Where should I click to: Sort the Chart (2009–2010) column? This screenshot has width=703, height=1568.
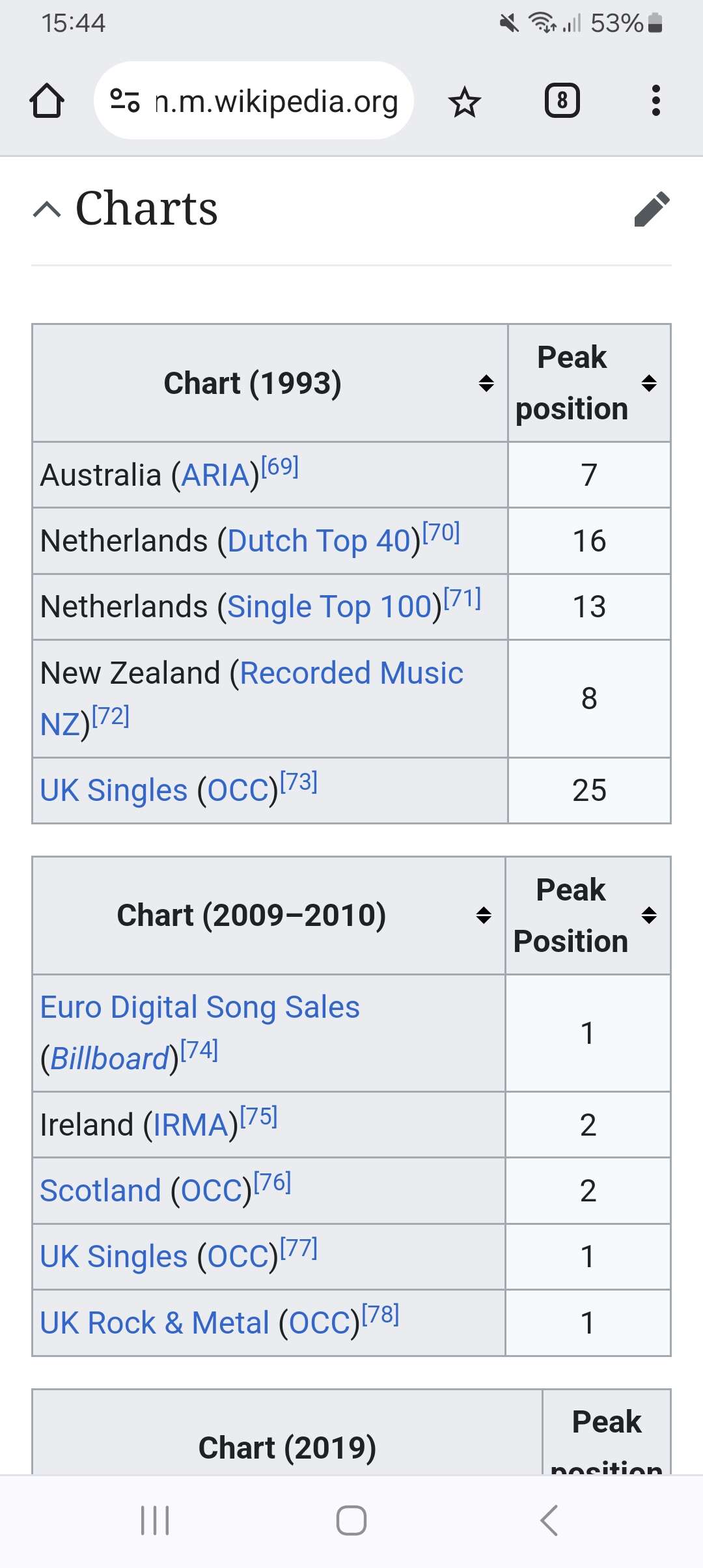(484, 915)
